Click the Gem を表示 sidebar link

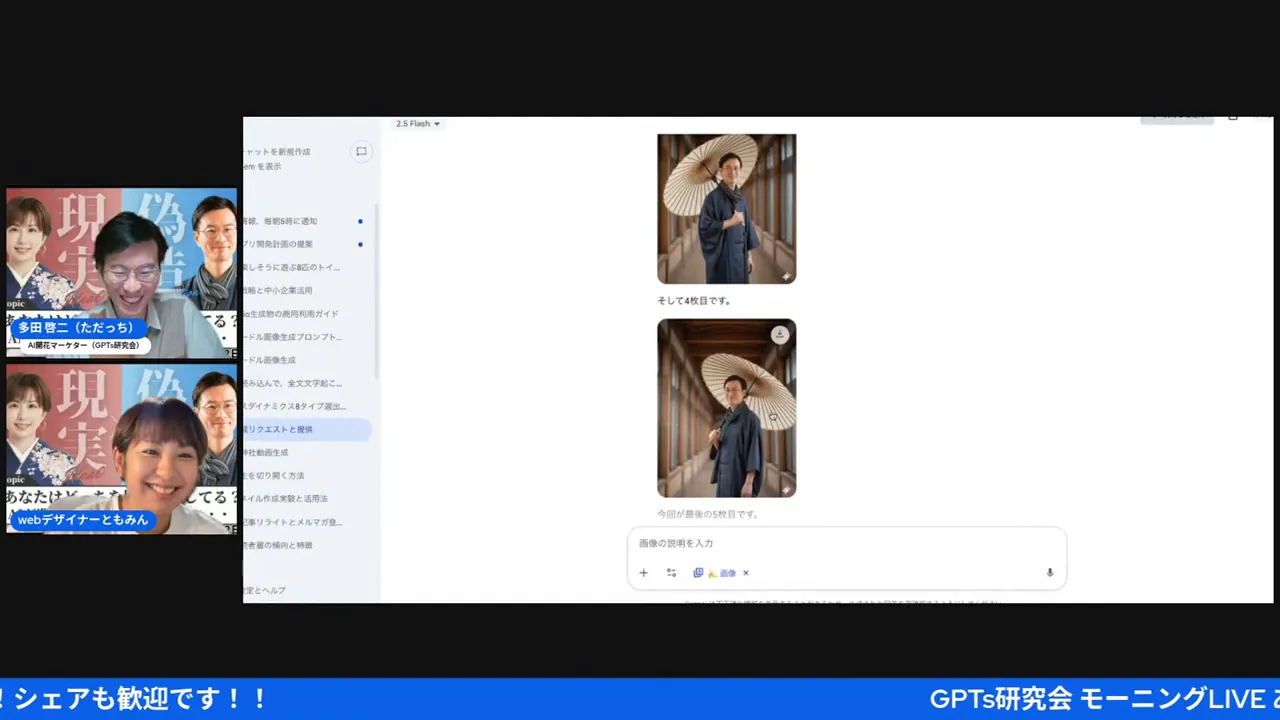click(264, 167)
